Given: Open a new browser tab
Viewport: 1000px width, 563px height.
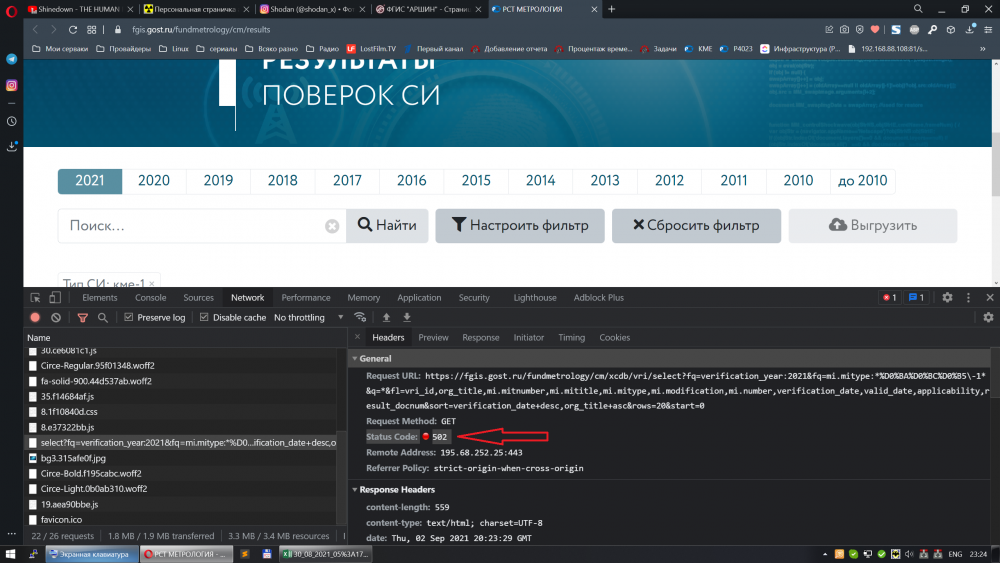Looking at the screenshot, I should coord(612,9).
